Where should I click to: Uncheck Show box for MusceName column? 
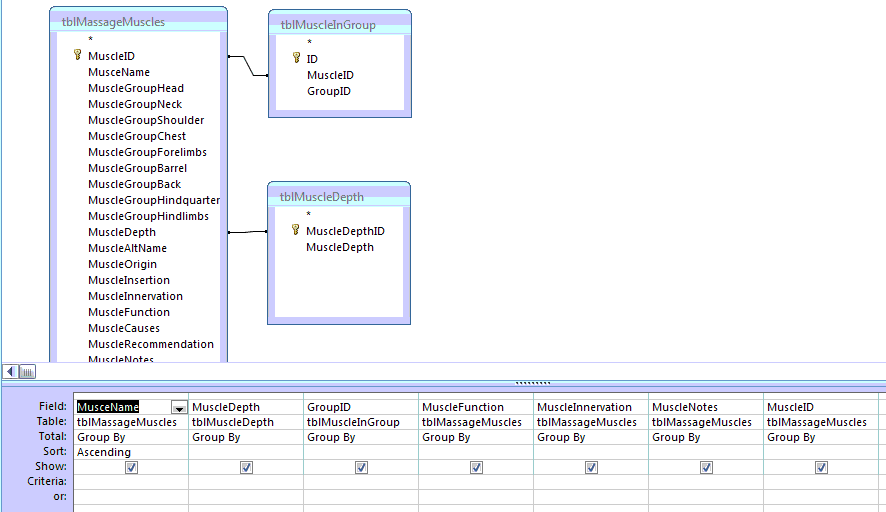pos(131,467)
